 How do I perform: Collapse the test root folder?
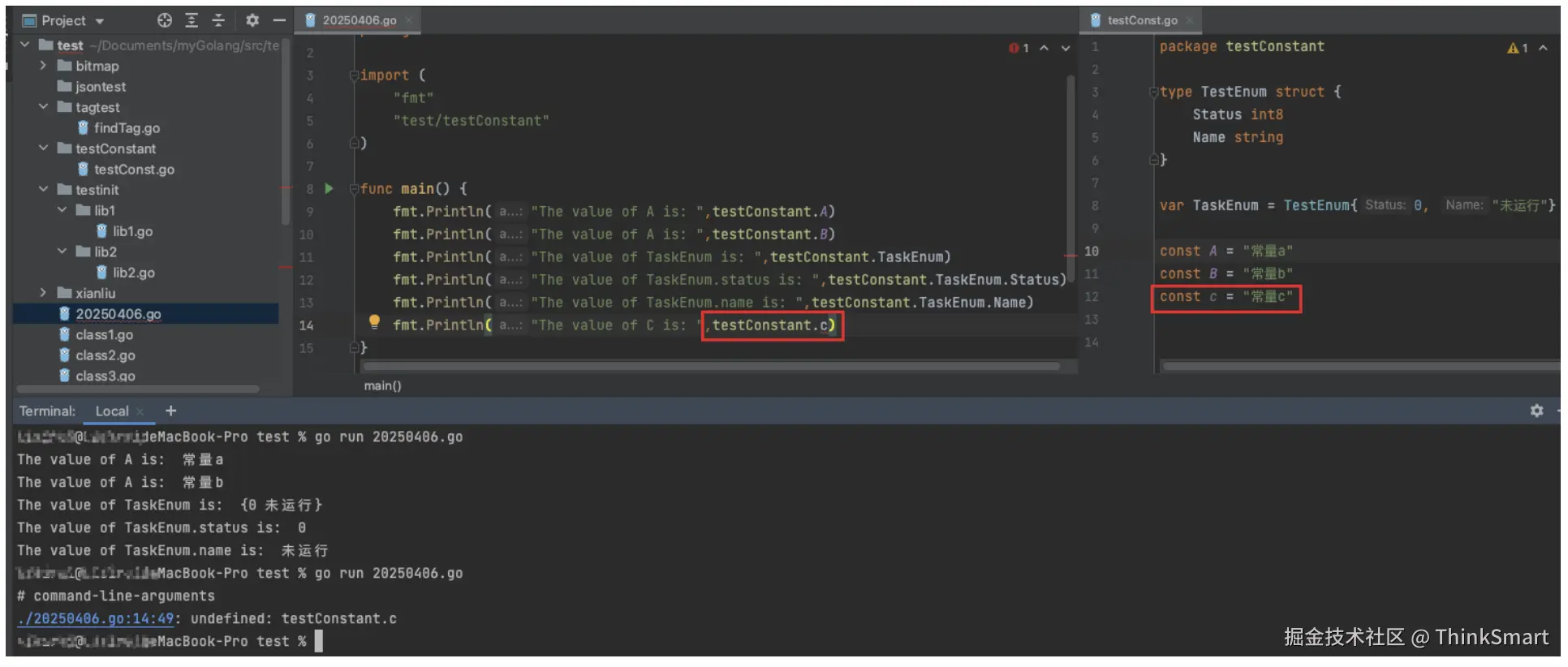click(25, 45)
